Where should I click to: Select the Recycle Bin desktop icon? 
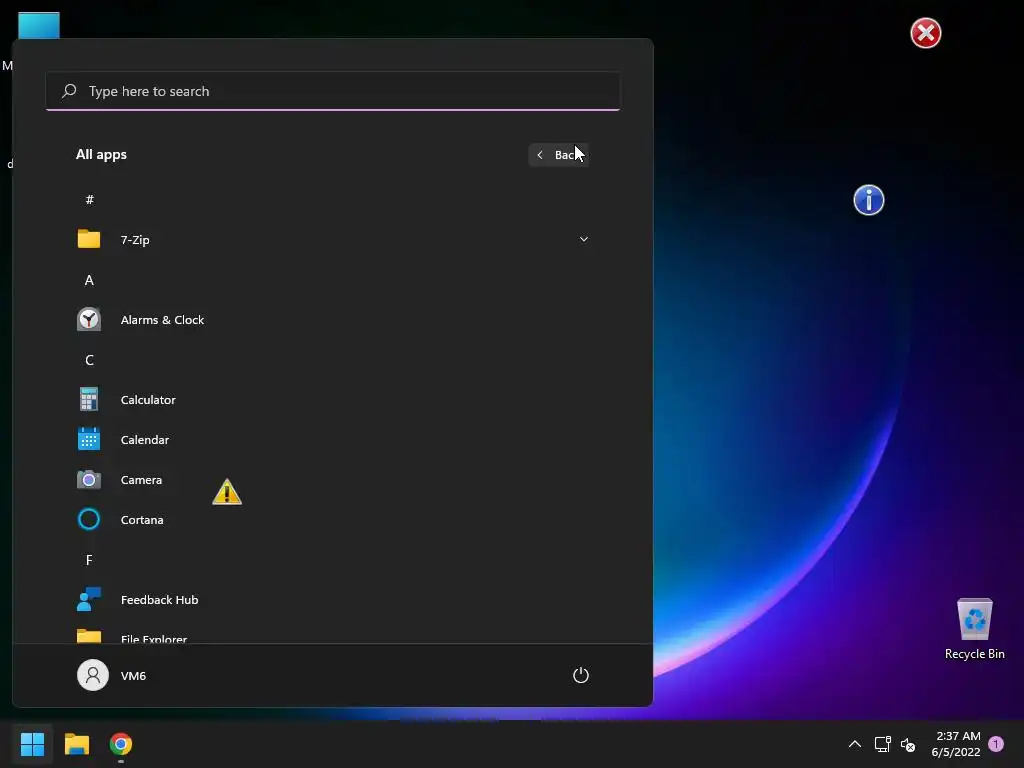pyautogui.click(x=974, y=630)
